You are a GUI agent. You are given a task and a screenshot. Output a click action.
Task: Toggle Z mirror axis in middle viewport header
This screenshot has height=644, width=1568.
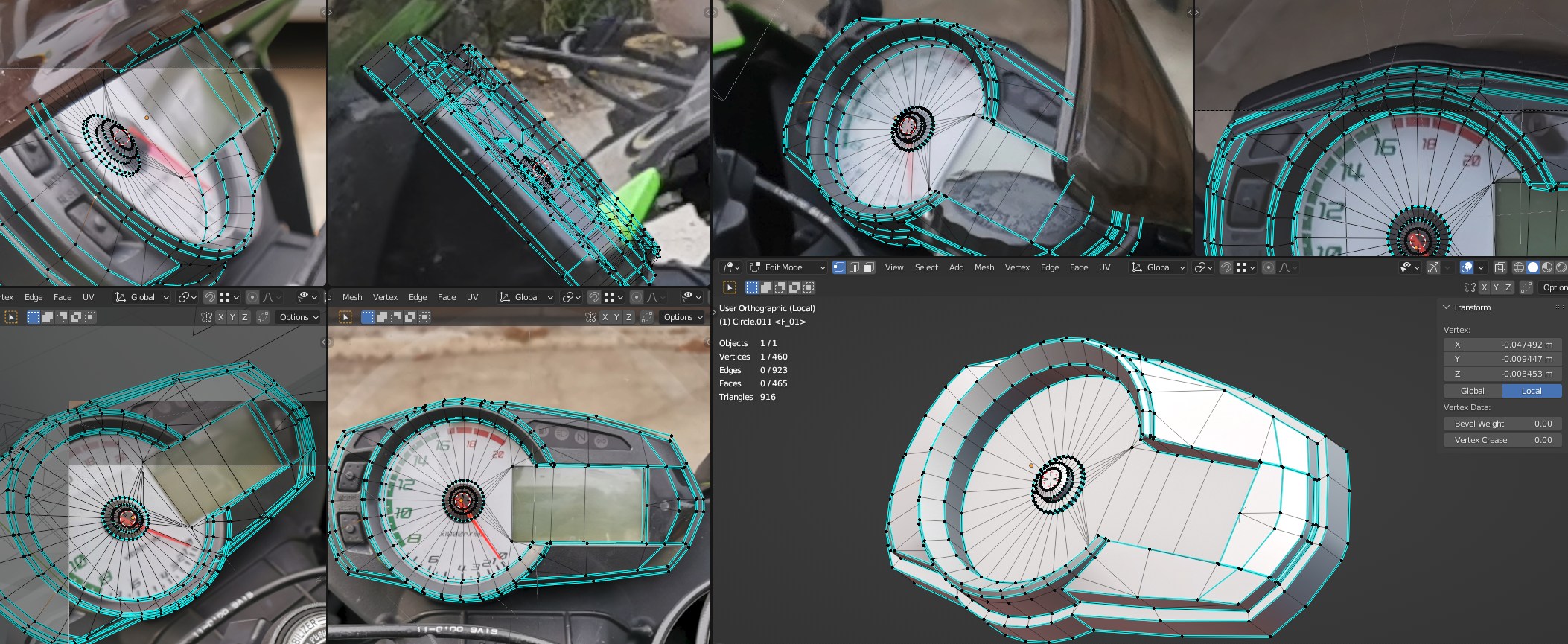(629, 317)
